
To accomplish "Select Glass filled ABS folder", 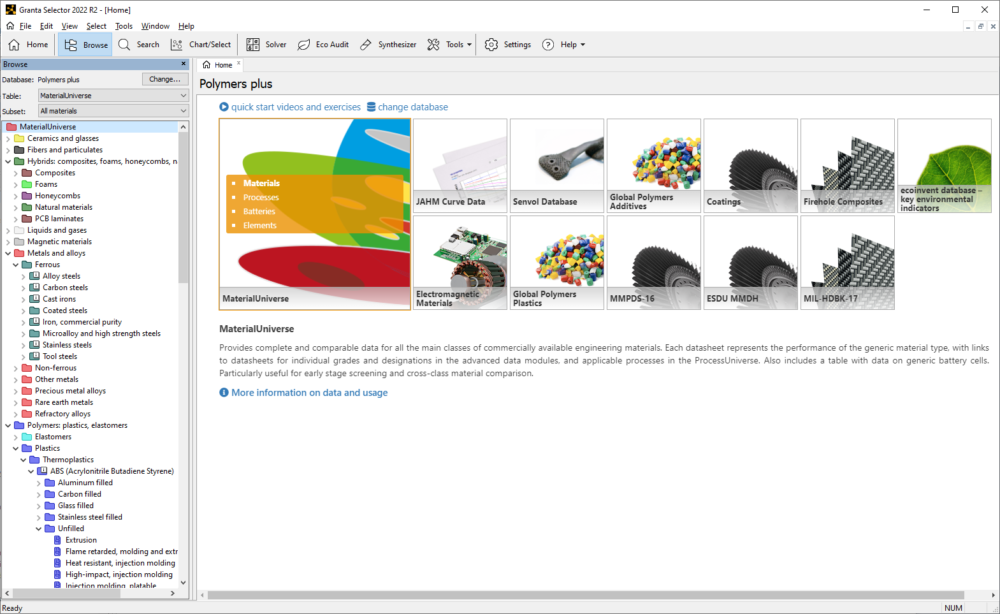I will (75, 506).
